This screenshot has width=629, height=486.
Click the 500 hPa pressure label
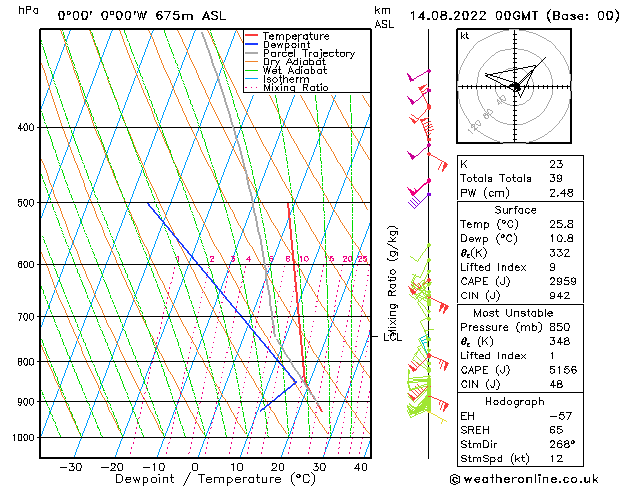click(x=26, y=202)
